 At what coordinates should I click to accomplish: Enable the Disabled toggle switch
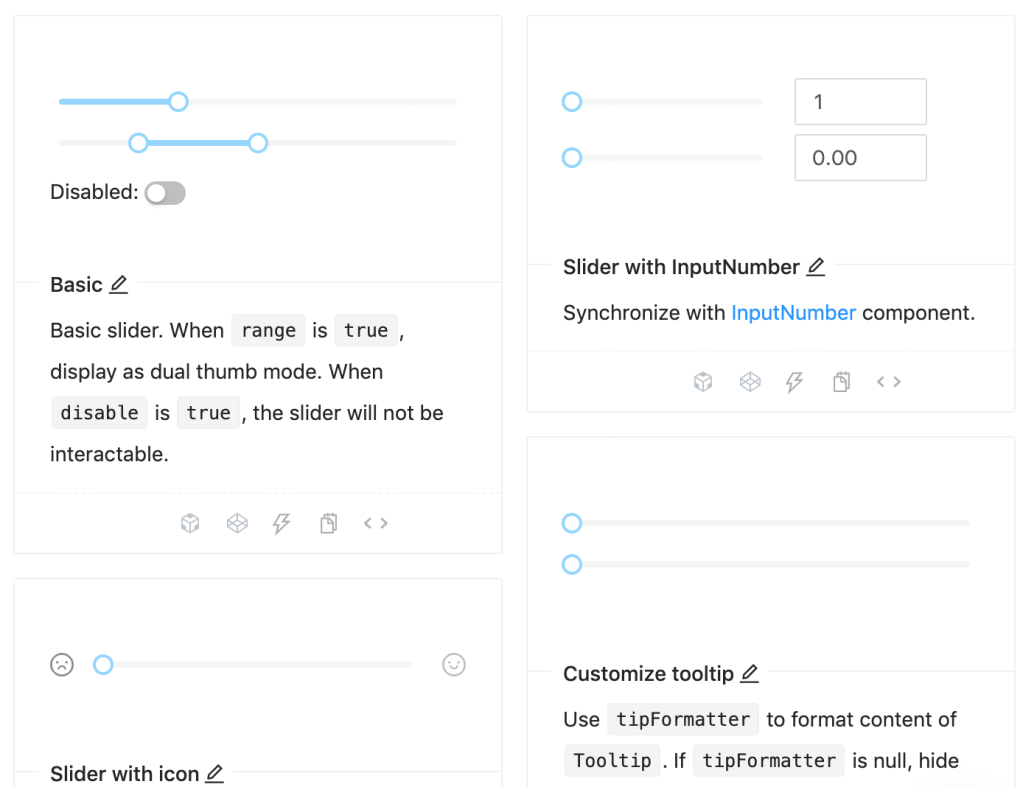point(165,192)
